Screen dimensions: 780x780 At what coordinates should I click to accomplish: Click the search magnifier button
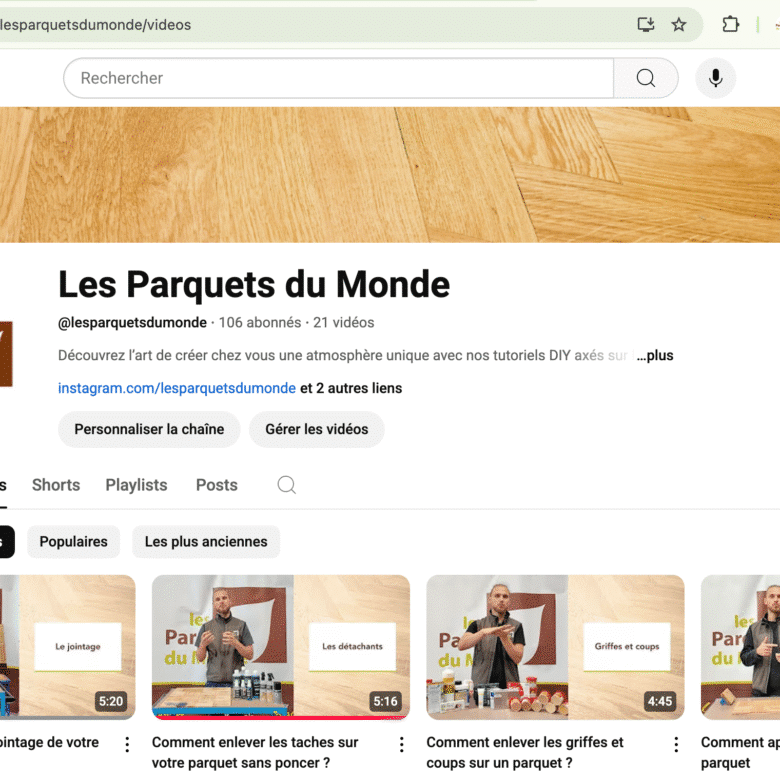click(646, 78)
